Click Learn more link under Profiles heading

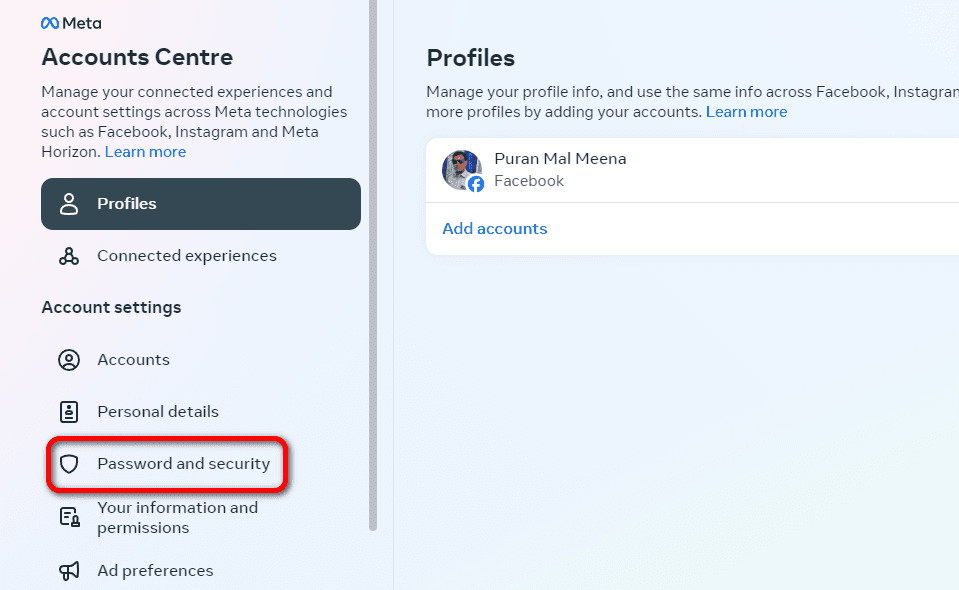(x=746, y=112)
